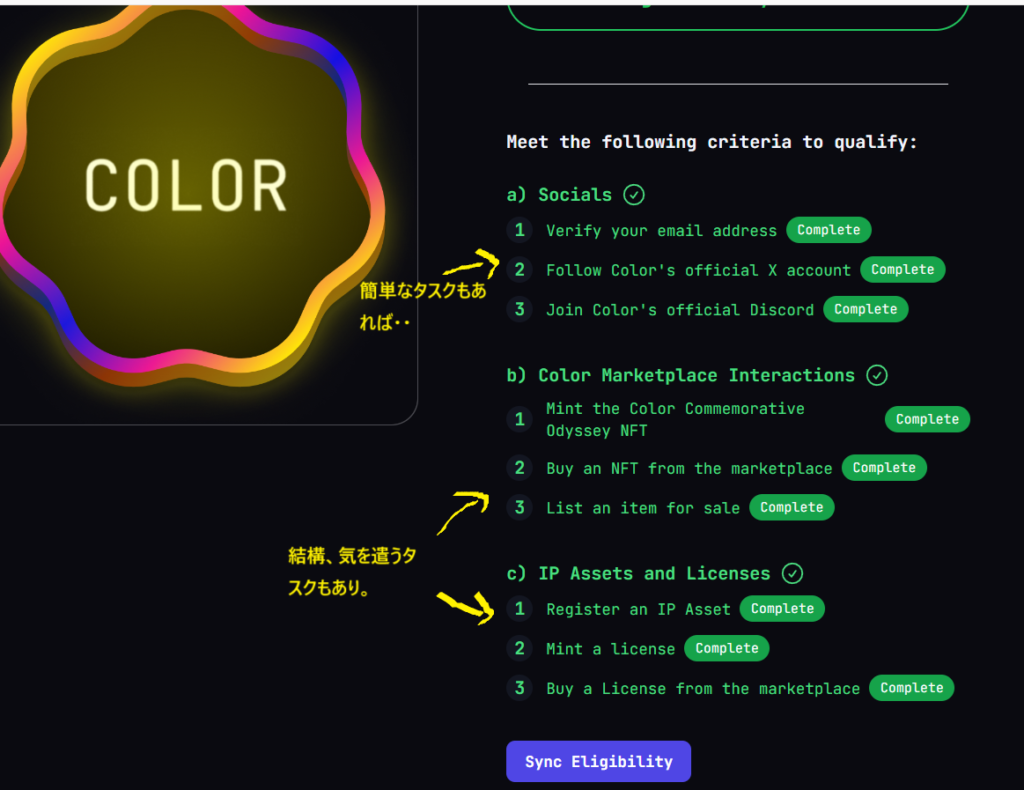The height and width of the screenshot is (790, 1024).
Task: Click the Sync Eligibility button
Action: click(598, 761)
